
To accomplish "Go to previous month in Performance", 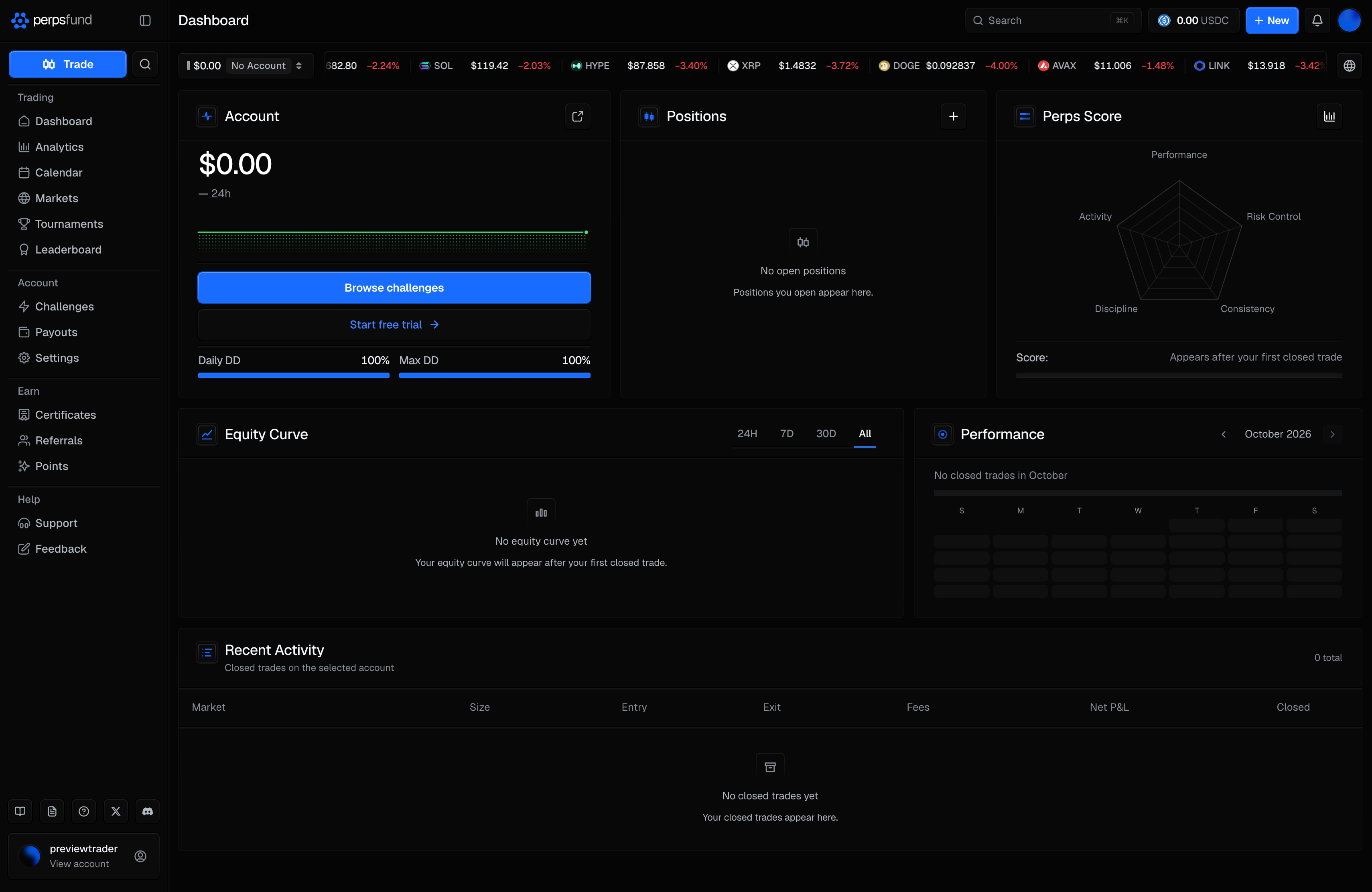I will coord(1223,434).
